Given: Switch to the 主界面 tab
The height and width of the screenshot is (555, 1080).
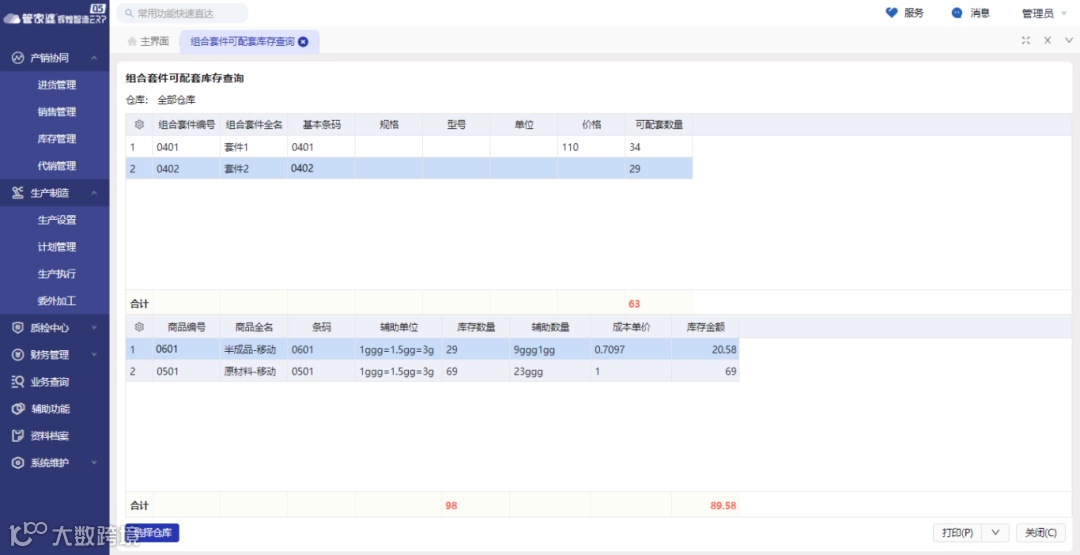Looking at the screenshot, I should tap(148, 41).
